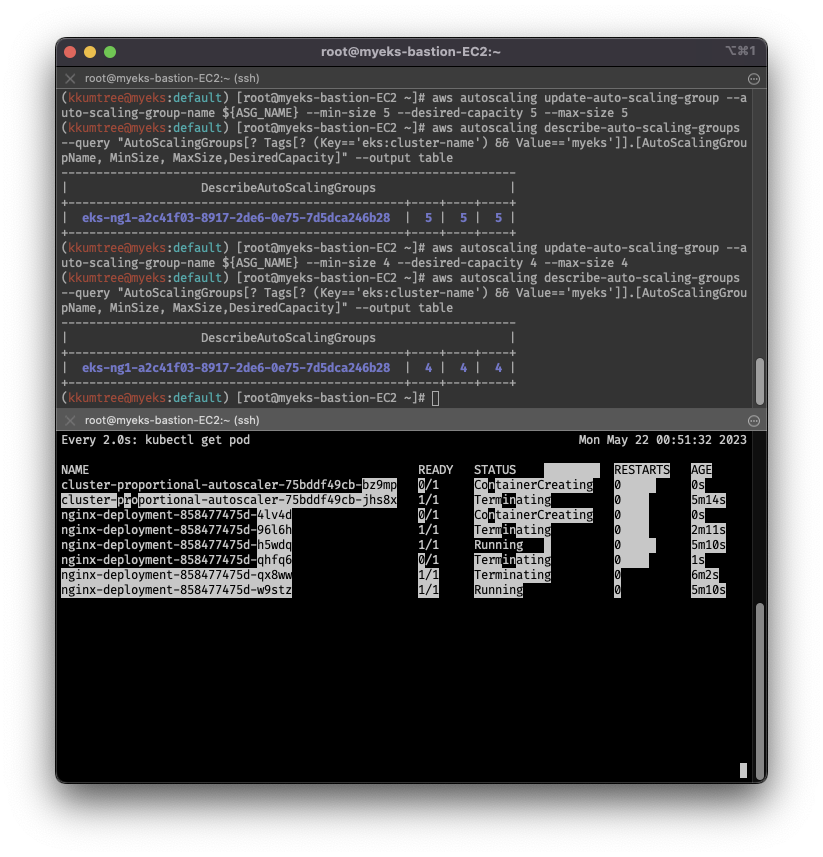Click the block cursor at bottom of lower pane
This screenshot has height=857, width=823.
point(743,770)
